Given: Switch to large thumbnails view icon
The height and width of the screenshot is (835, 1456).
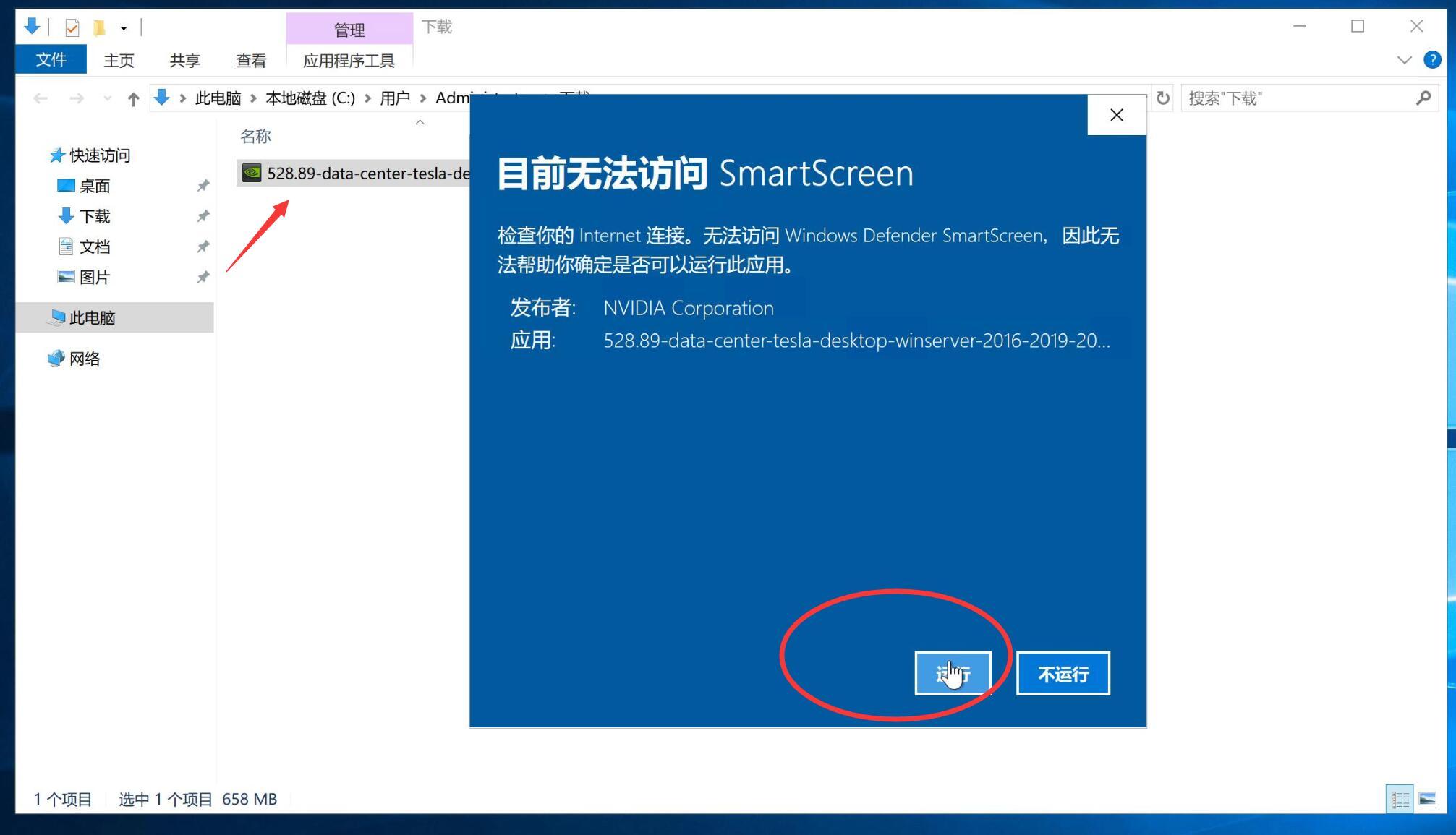Looking at the screenshot, I should tap(1427, 799).
